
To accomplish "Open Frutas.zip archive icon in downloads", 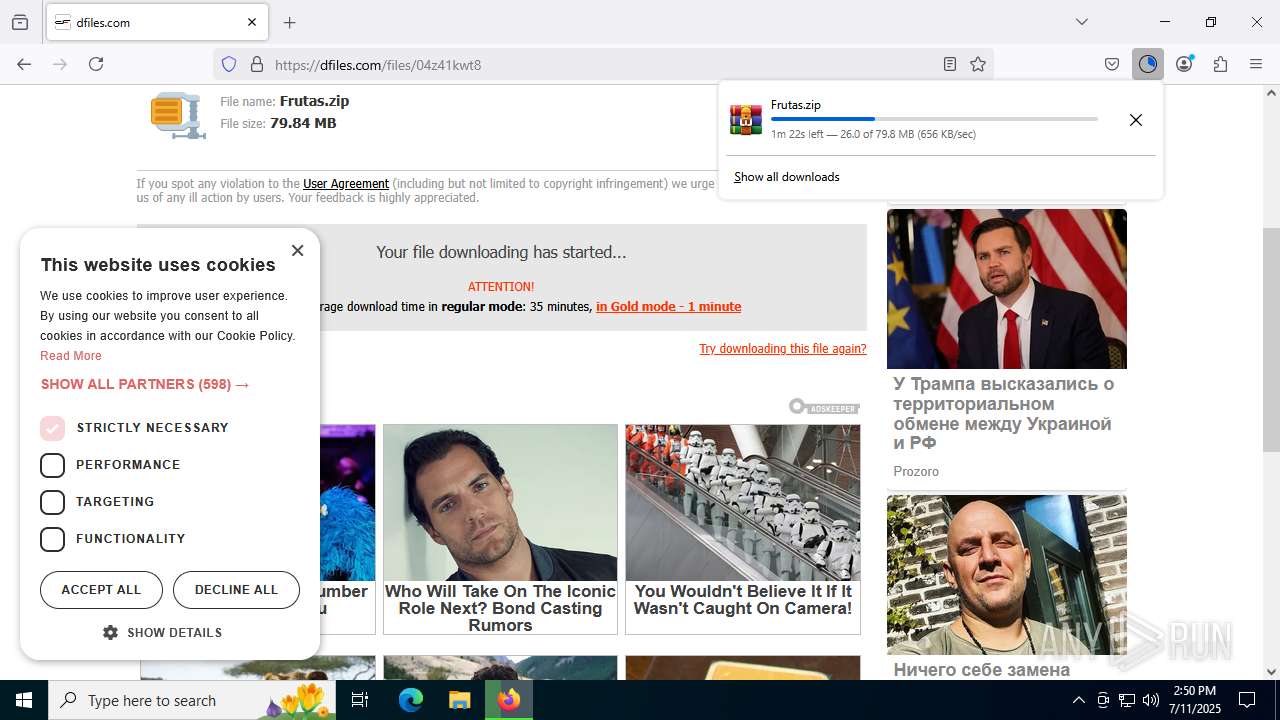I will click(x=746, y=120).
